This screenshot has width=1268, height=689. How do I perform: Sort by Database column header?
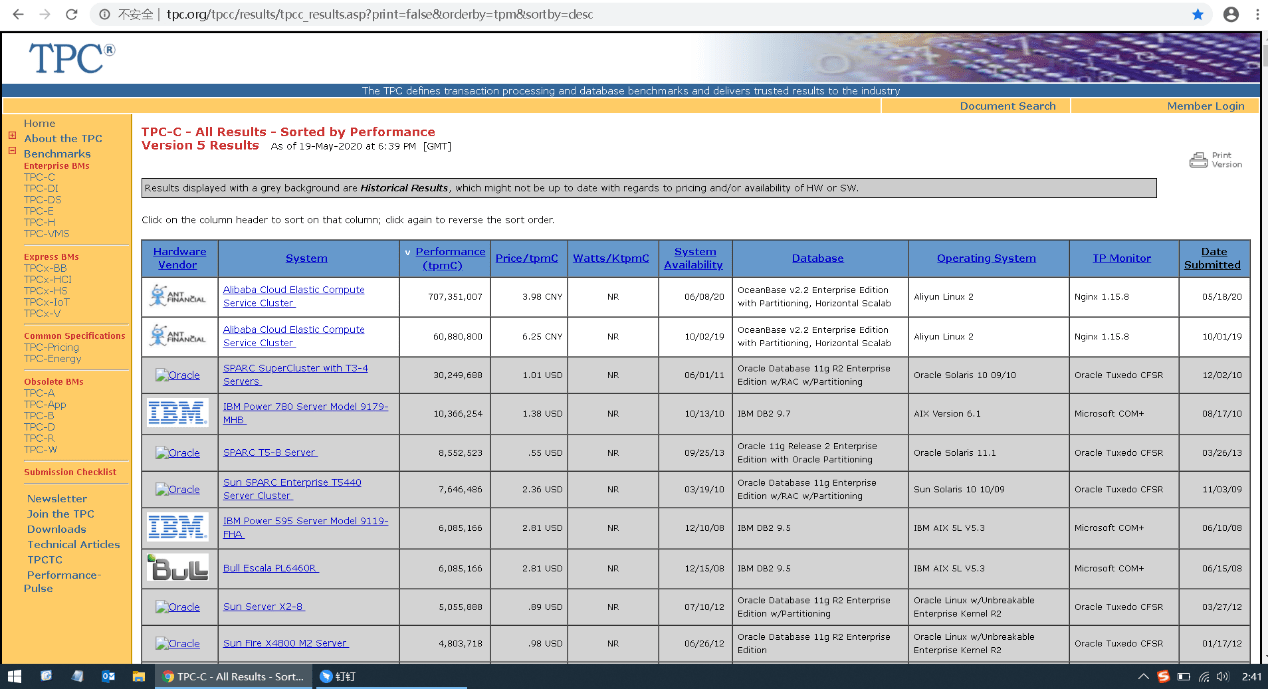818,258
